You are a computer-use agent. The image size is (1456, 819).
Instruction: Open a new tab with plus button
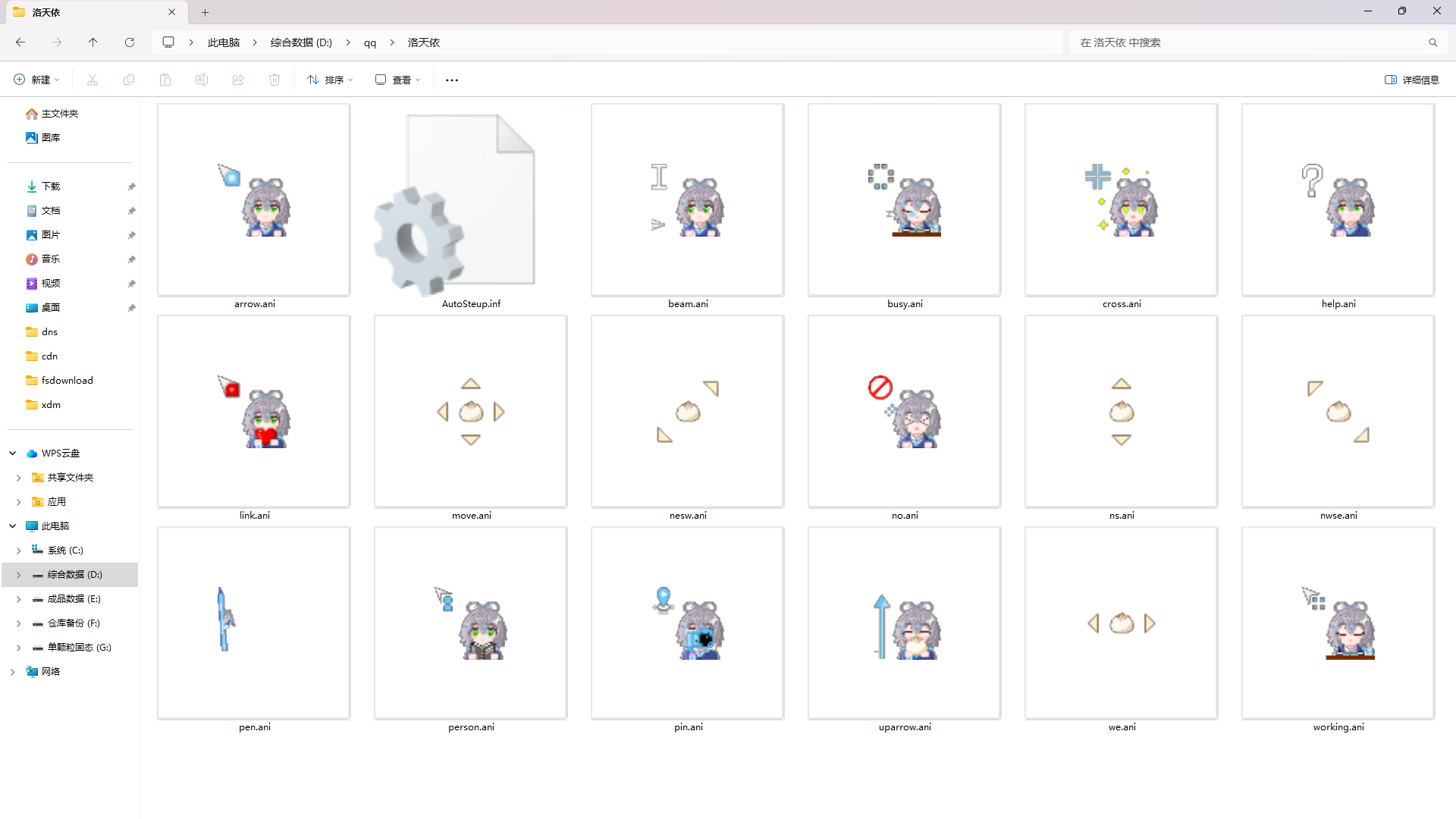205,12
